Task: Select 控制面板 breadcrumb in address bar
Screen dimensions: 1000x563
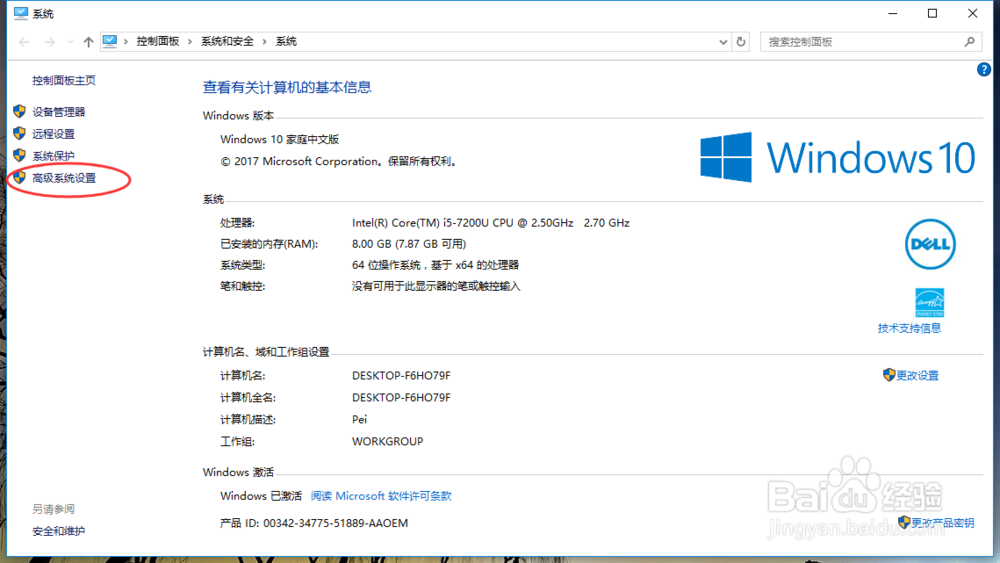Action: click(158, 41)
